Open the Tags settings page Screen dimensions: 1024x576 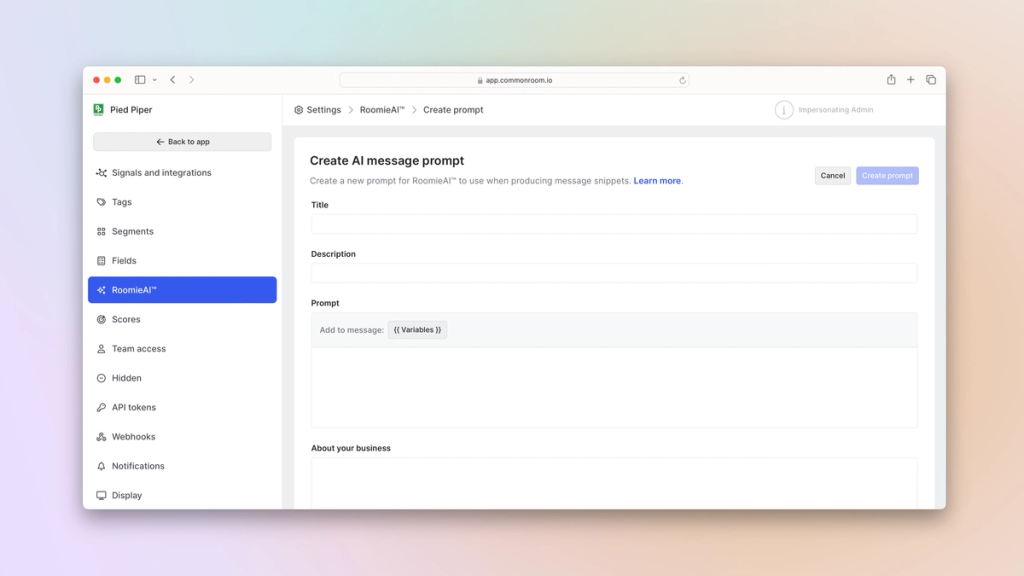tap(182, 202)
